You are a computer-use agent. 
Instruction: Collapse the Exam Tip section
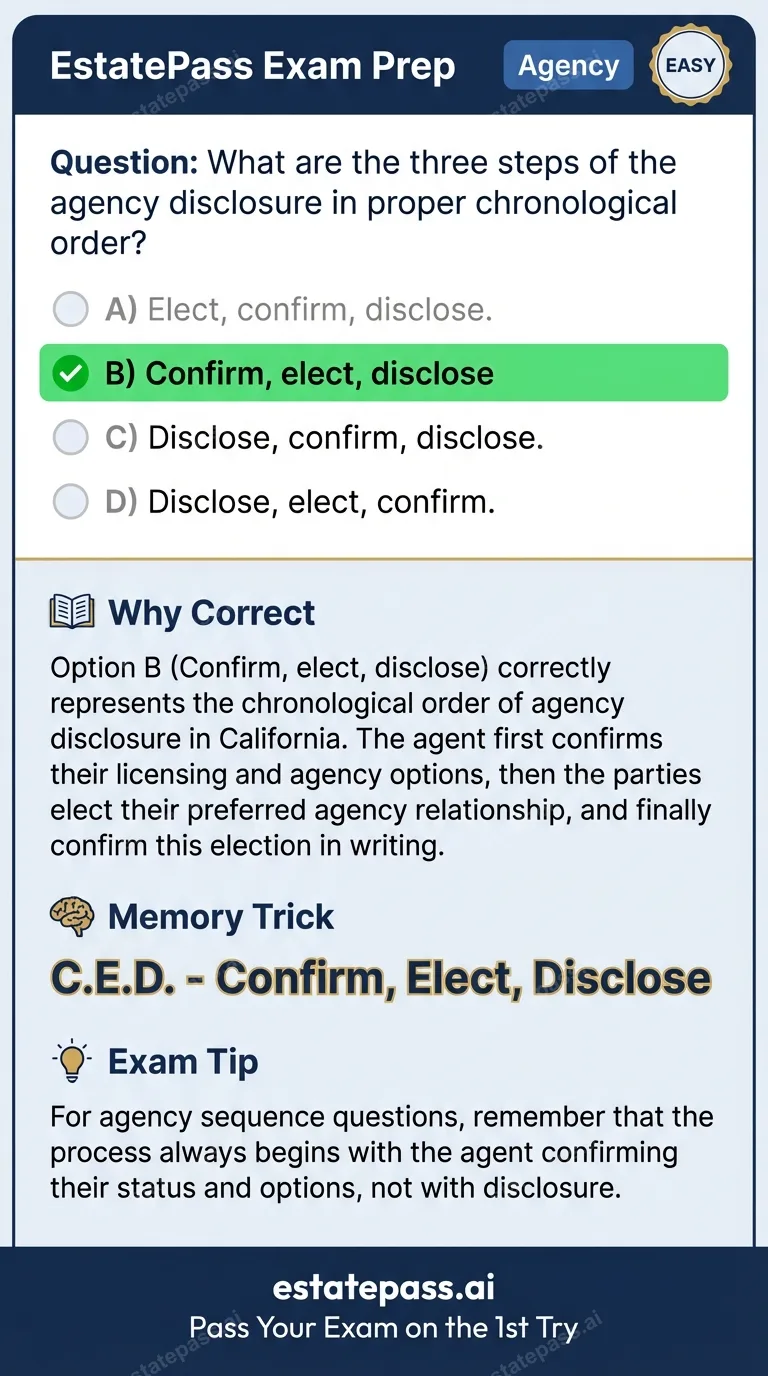click(182, 1062)
